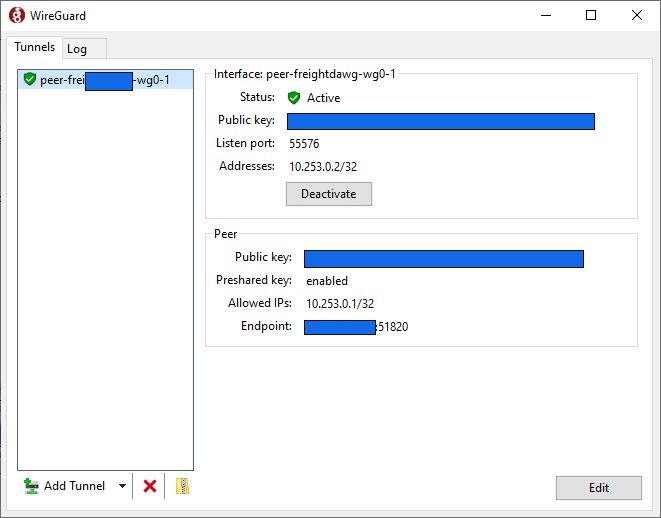Close the WireGuard window
The image size is (661, 518).
tap(637, 16)
